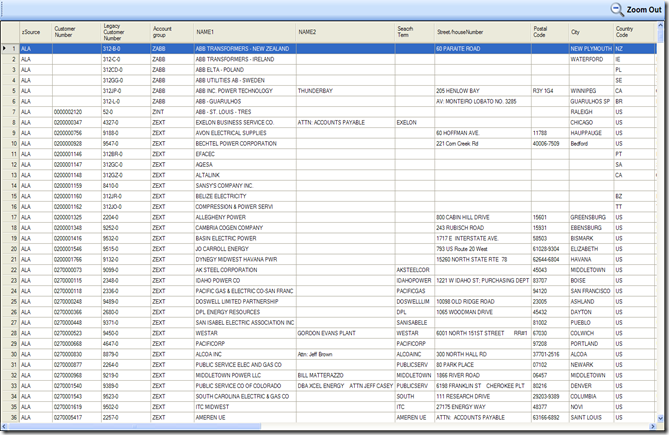Click cell ATTN: ACCOUNTS PAYABLE in NAME2
The height and width of the screenshot is (435, 669).
point(346,122)
